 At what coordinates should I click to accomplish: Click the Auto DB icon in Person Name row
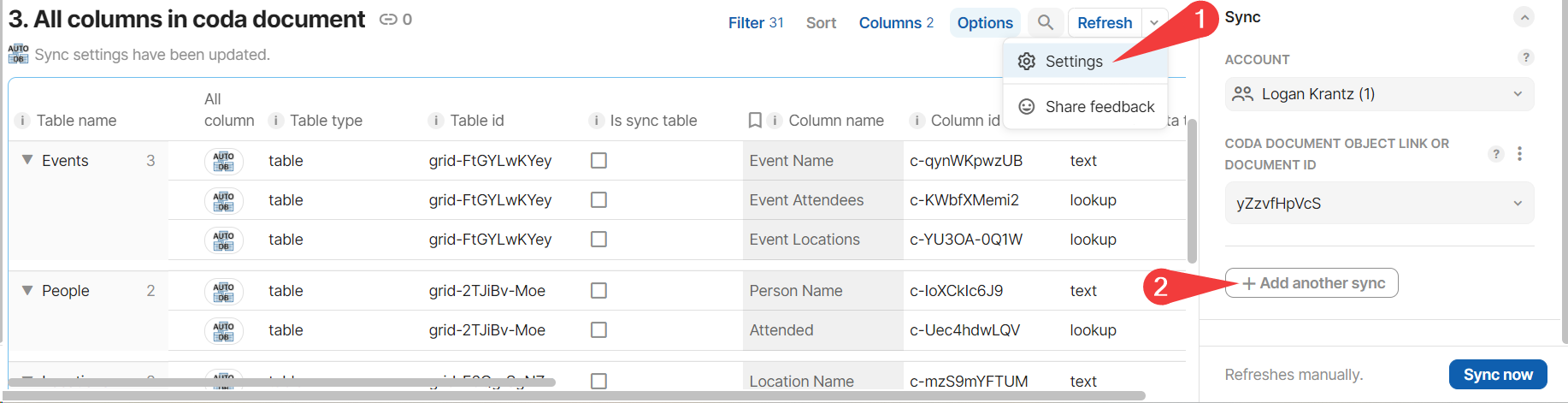tap(224, 291)
